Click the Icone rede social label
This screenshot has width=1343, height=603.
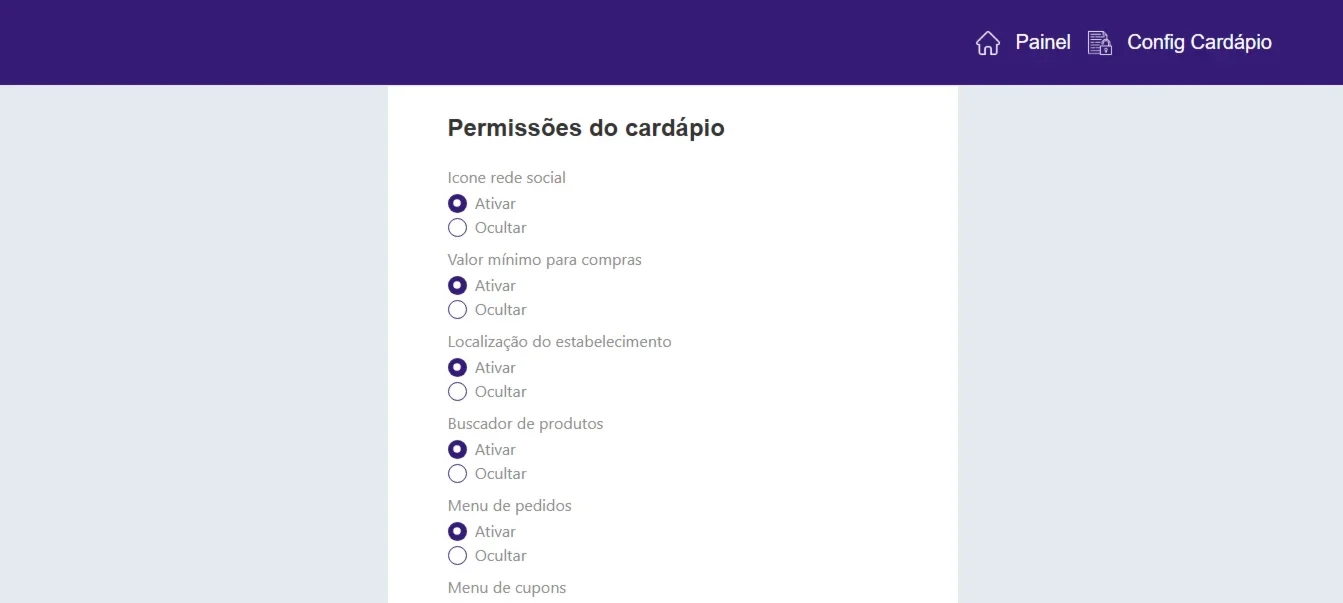pyautogui.click(x=507, y=178)
